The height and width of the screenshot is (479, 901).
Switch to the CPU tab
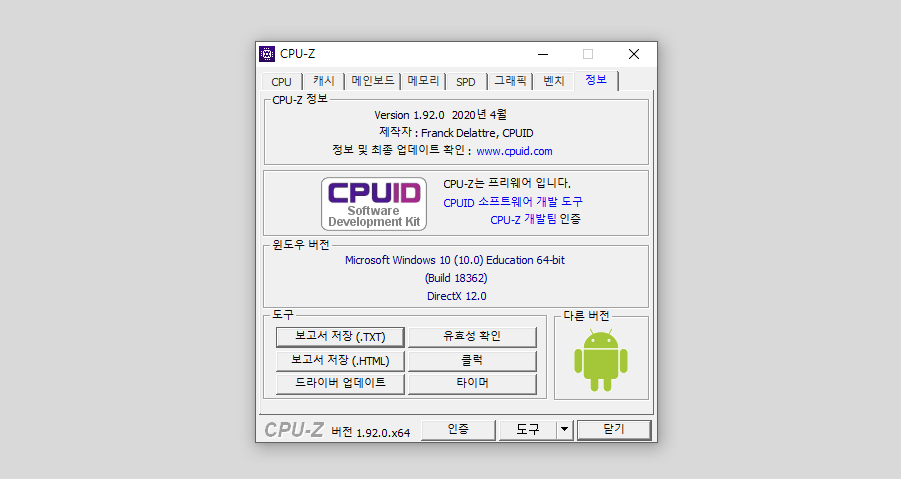click(x=282, y=82)
